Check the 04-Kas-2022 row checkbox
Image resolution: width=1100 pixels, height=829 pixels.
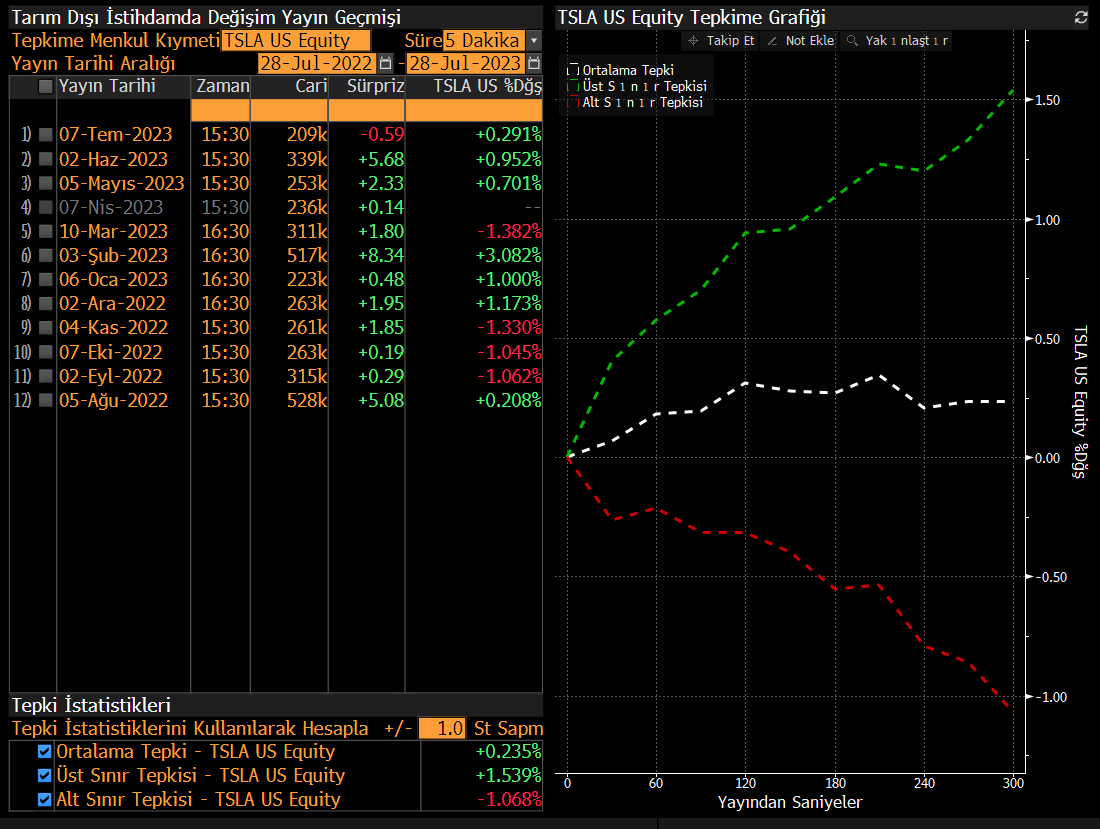[46, 327]
